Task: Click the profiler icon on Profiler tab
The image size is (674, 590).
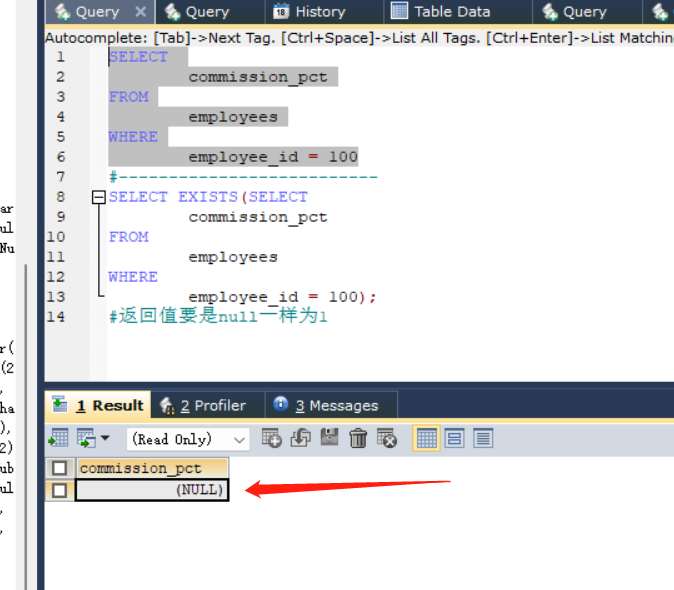Action: tap(167, 405)
